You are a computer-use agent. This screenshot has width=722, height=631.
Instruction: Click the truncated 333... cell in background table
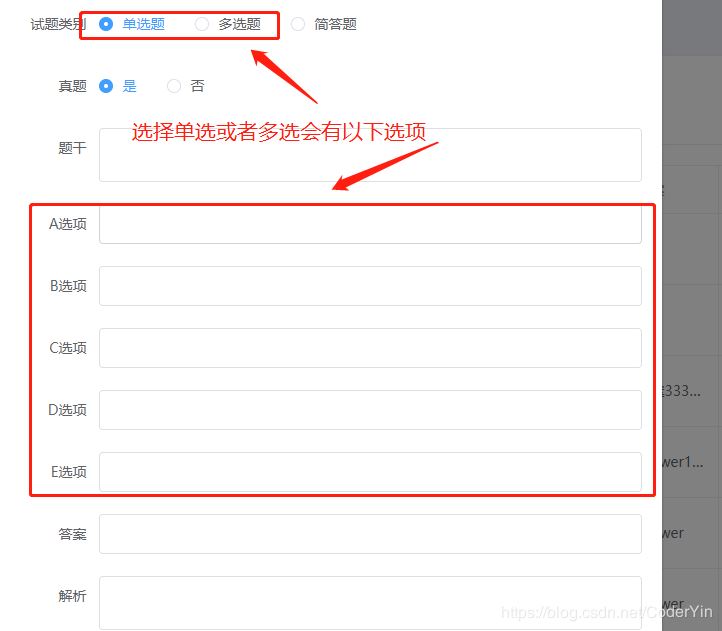[x=682, y=391]
